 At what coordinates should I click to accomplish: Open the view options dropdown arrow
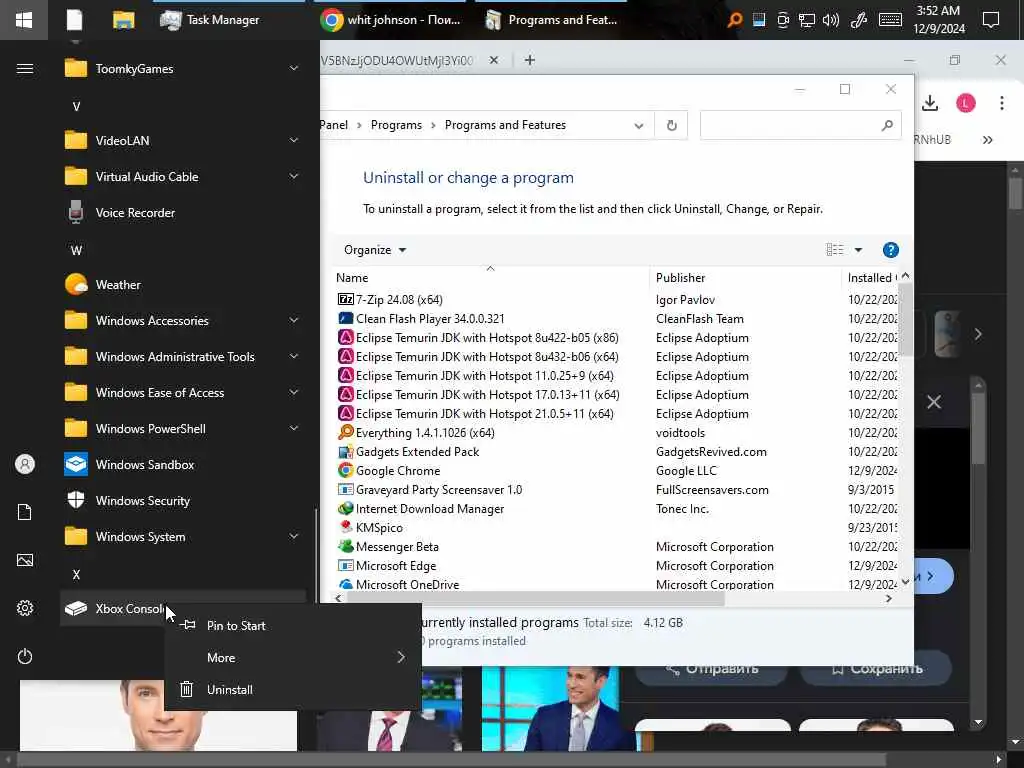(858, 250)
